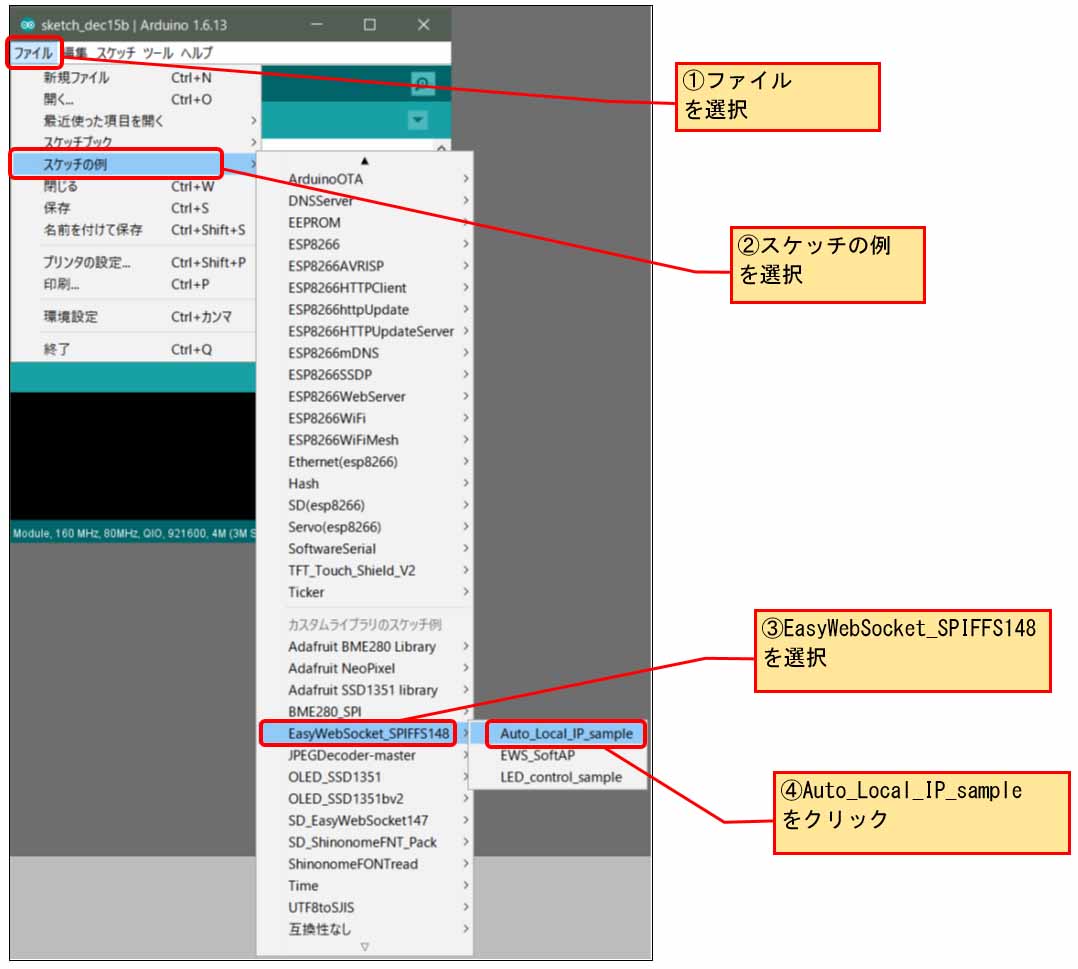
Task: Open the ファイル menu
Action: [x=34, y=53]
